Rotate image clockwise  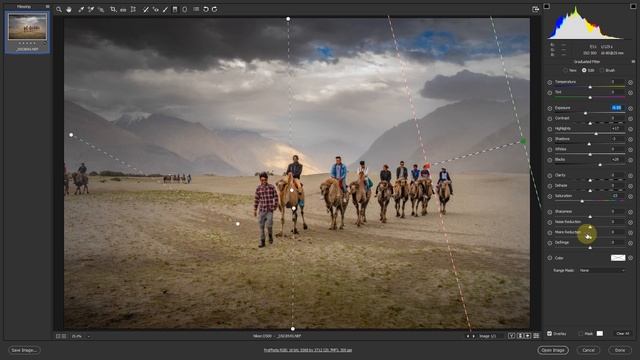click(215, 9)
